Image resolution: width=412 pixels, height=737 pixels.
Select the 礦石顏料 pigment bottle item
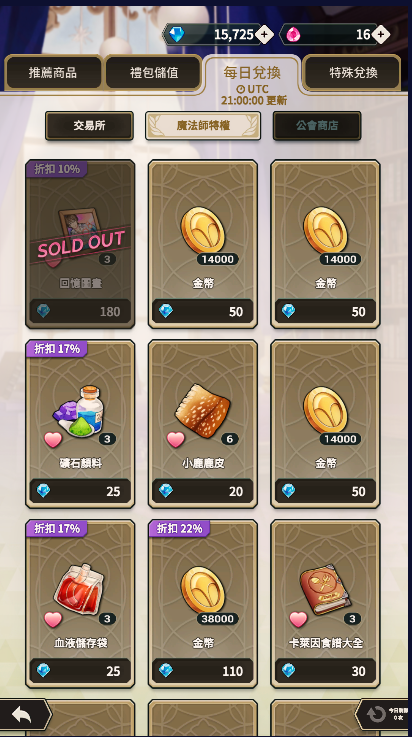tap(80, 412)
